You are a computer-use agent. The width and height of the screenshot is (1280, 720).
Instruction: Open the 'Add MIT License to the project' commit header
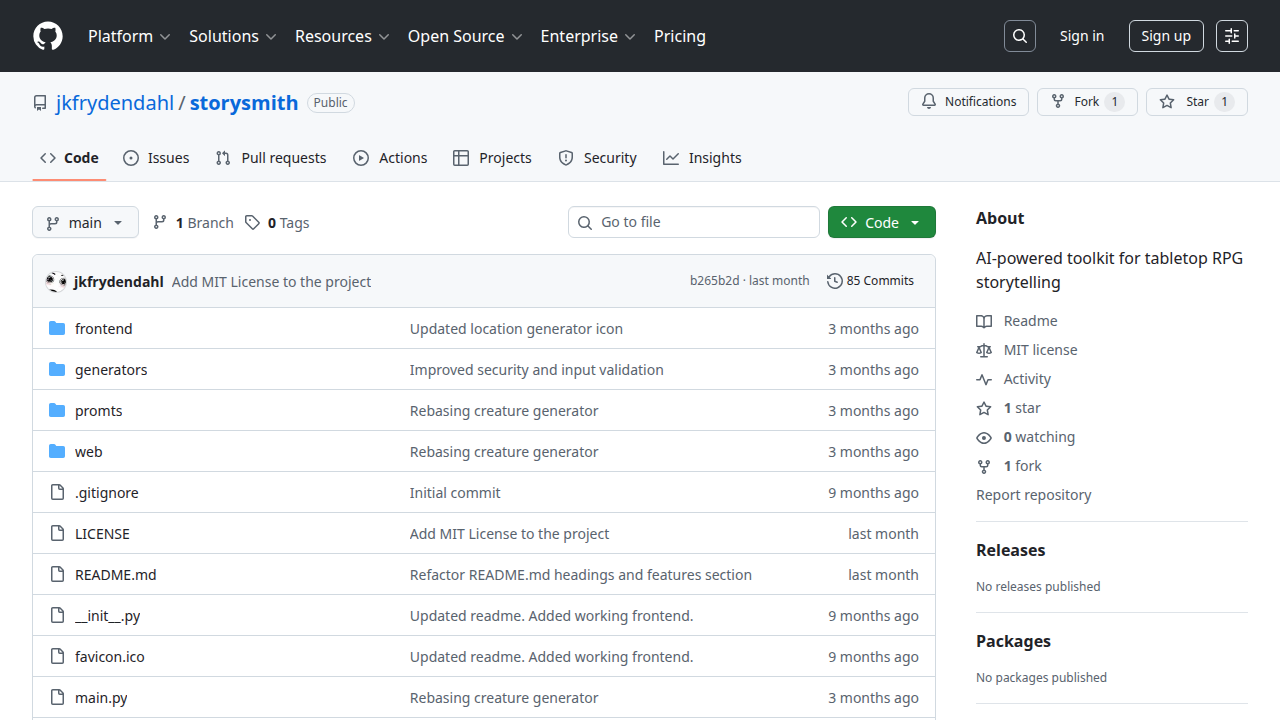pyautogui.click(x=271, y=282)
